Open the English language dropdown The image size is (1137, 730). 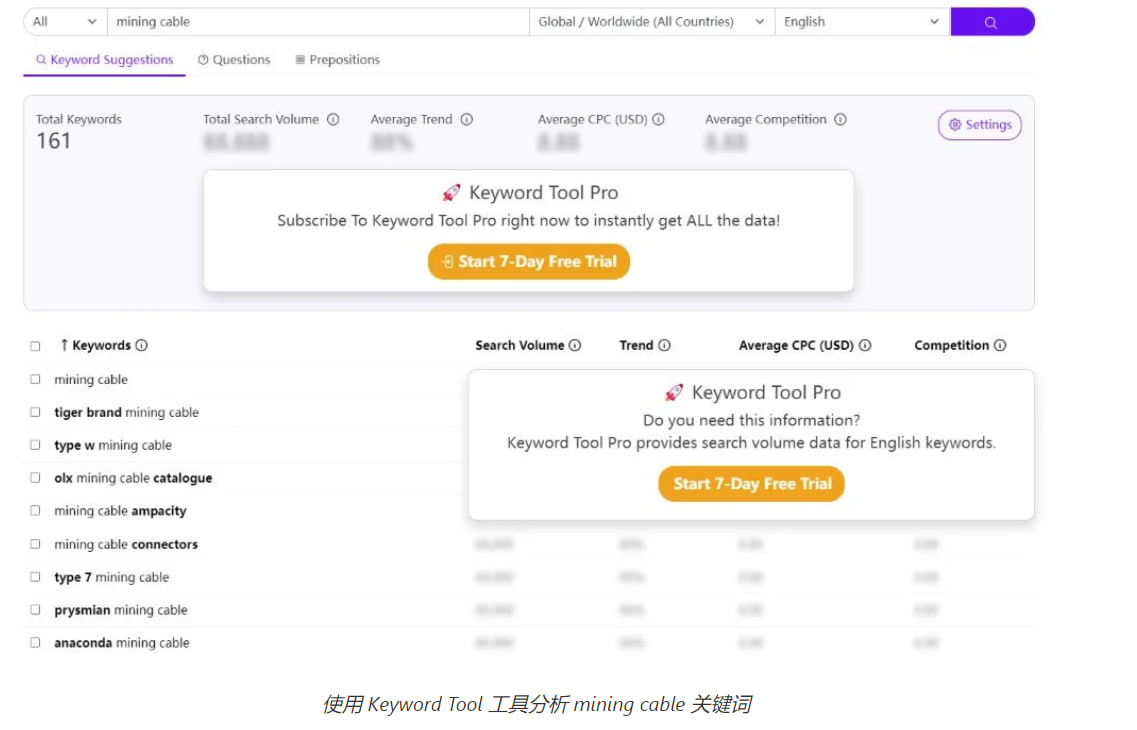pos(862,22)
